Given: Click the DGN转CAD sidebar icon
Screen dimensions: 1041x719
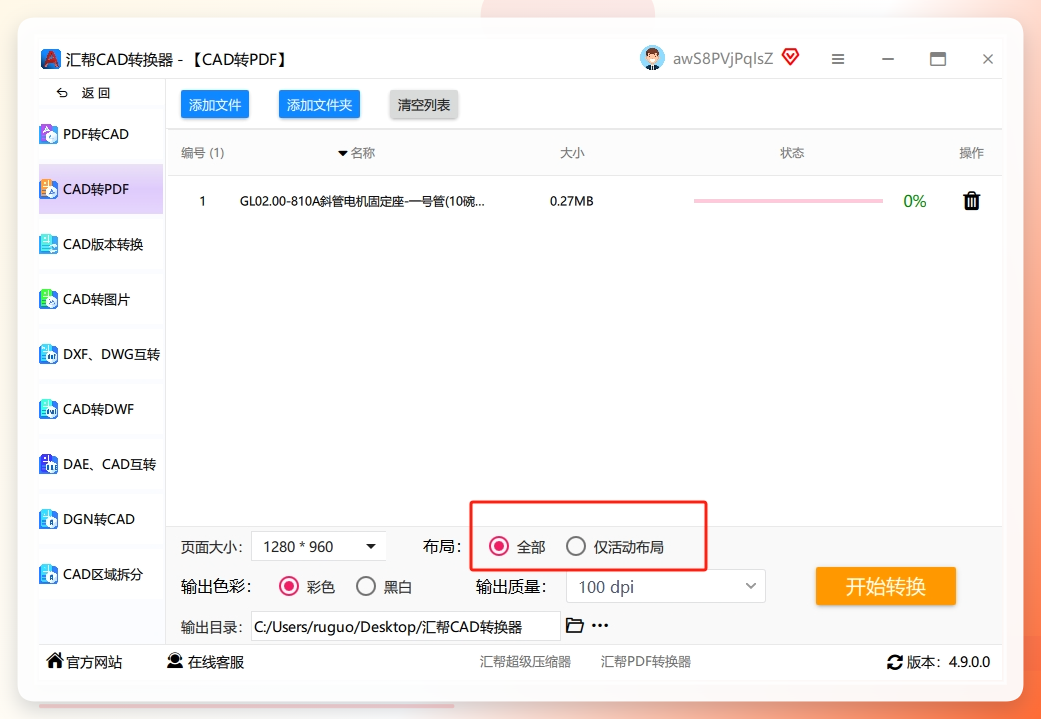Looking at the screenshot, I should click(49, 519).
